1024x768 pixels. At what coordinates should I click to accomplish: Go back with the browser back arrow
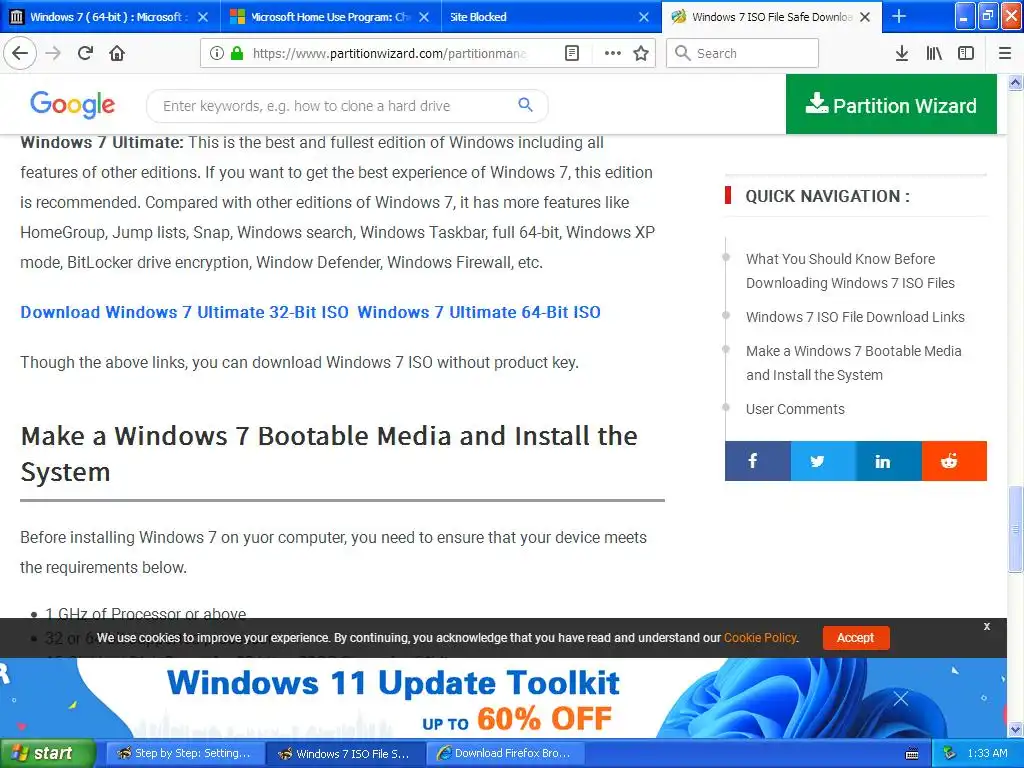20,53
